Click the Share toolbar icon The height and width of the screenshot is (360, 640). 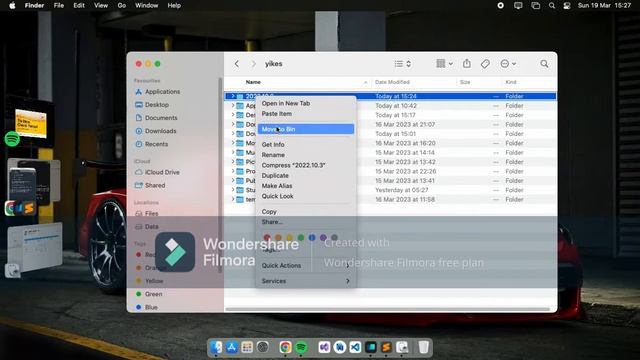467,64
